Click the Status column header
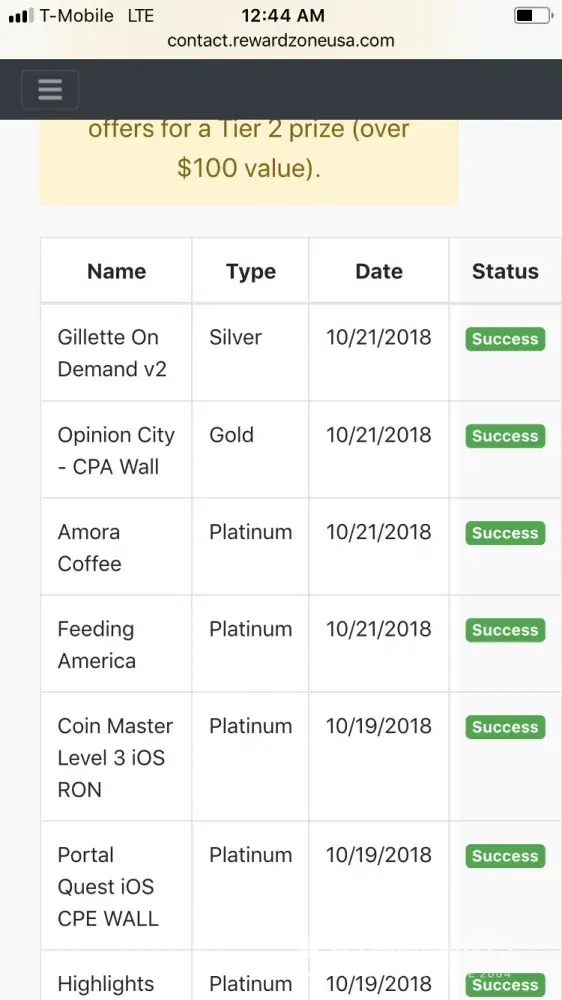The width and height of the screenshot is (562, 1000). tap(505, 271)
